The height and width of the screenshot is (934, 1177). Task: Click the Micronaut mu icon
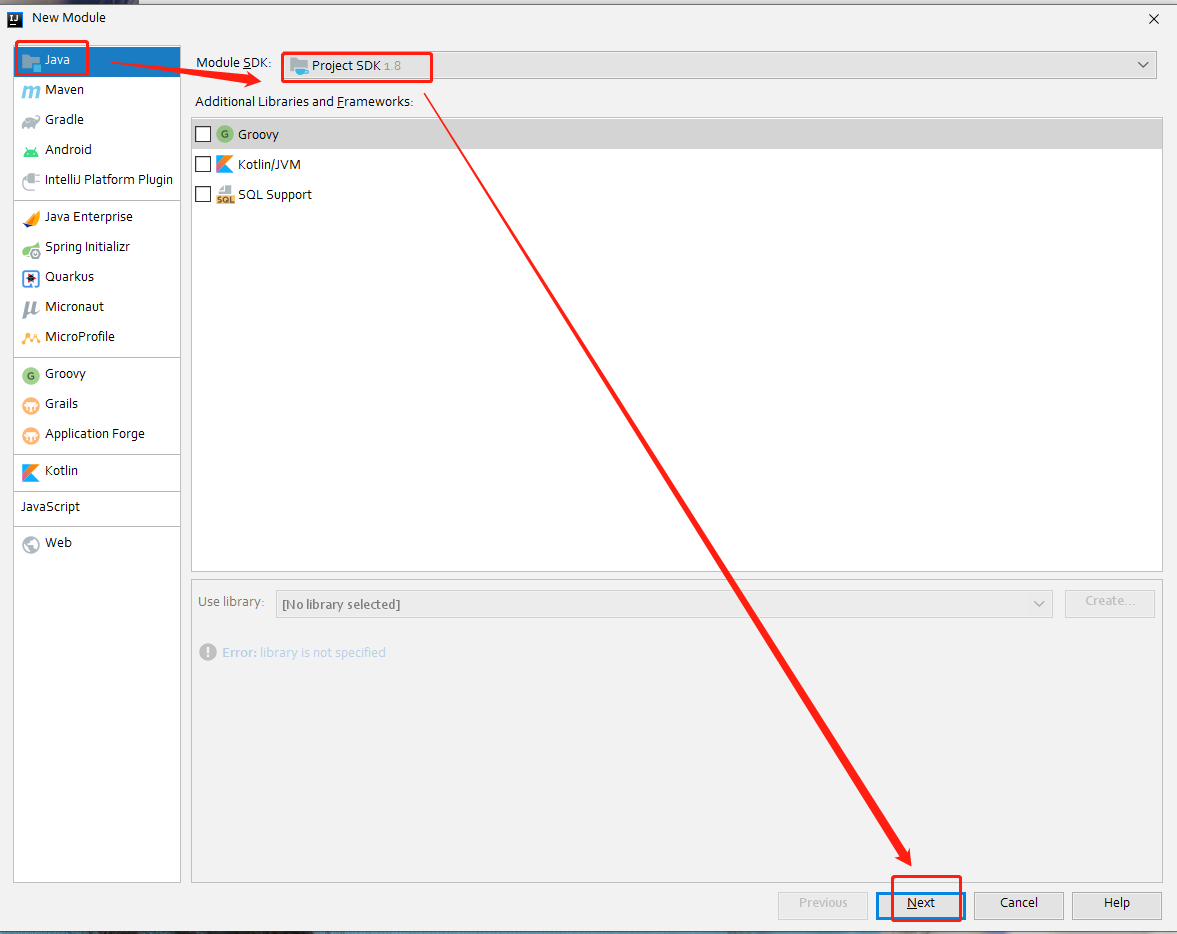coord(31,309)
